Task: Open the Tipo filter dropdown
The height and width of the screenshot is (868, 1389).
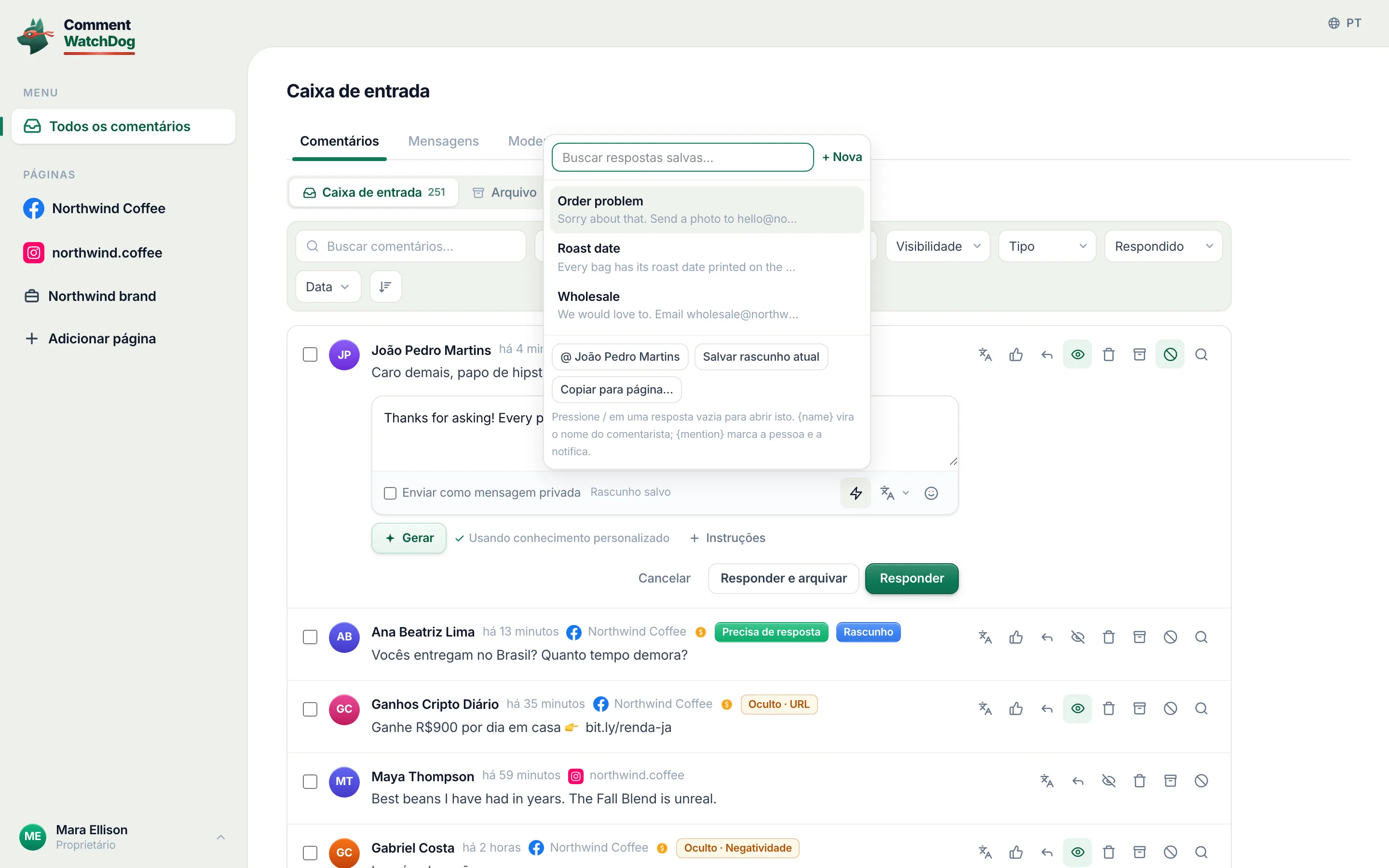Action: pyautogui.click(x=1048, y=246)
